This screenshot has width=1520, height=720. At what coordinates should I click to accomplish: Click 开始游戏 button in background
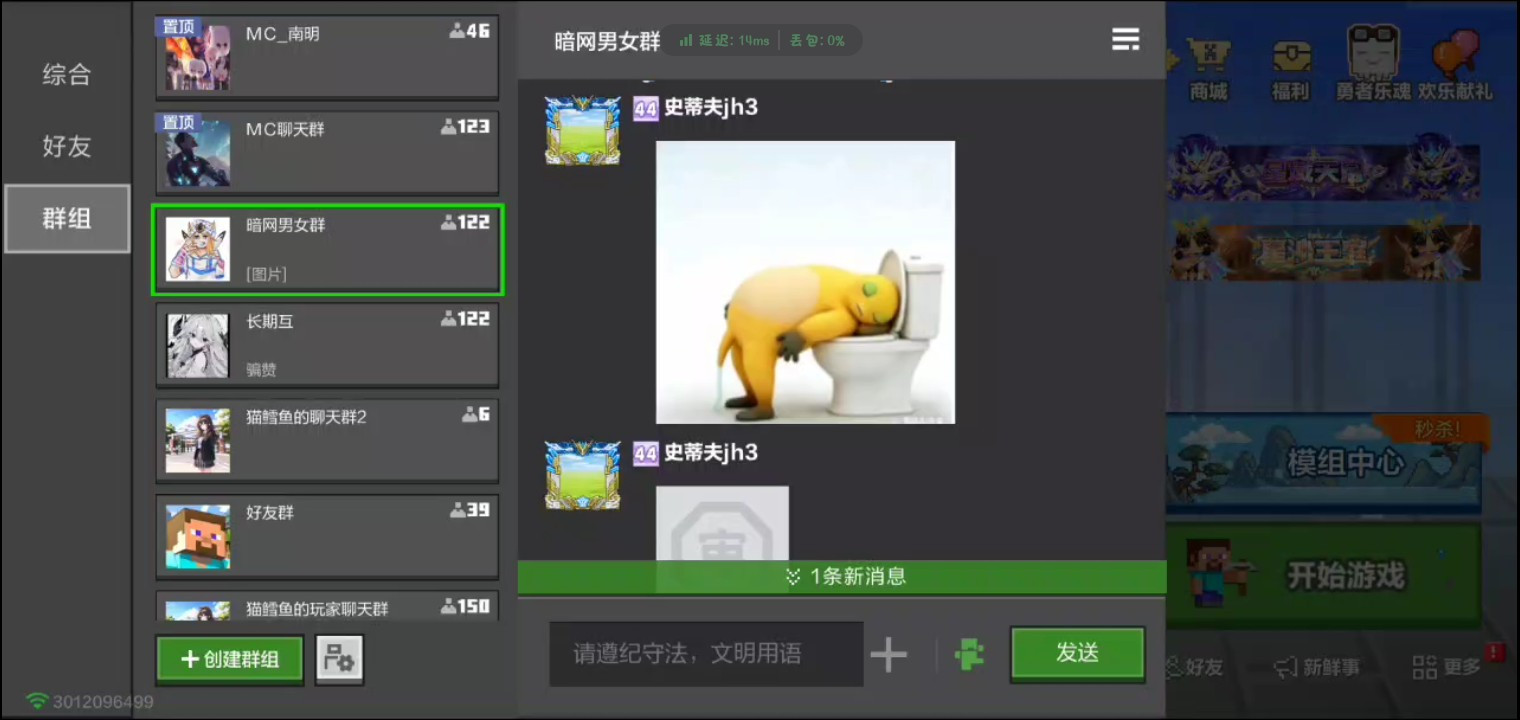pos(1324,574)
